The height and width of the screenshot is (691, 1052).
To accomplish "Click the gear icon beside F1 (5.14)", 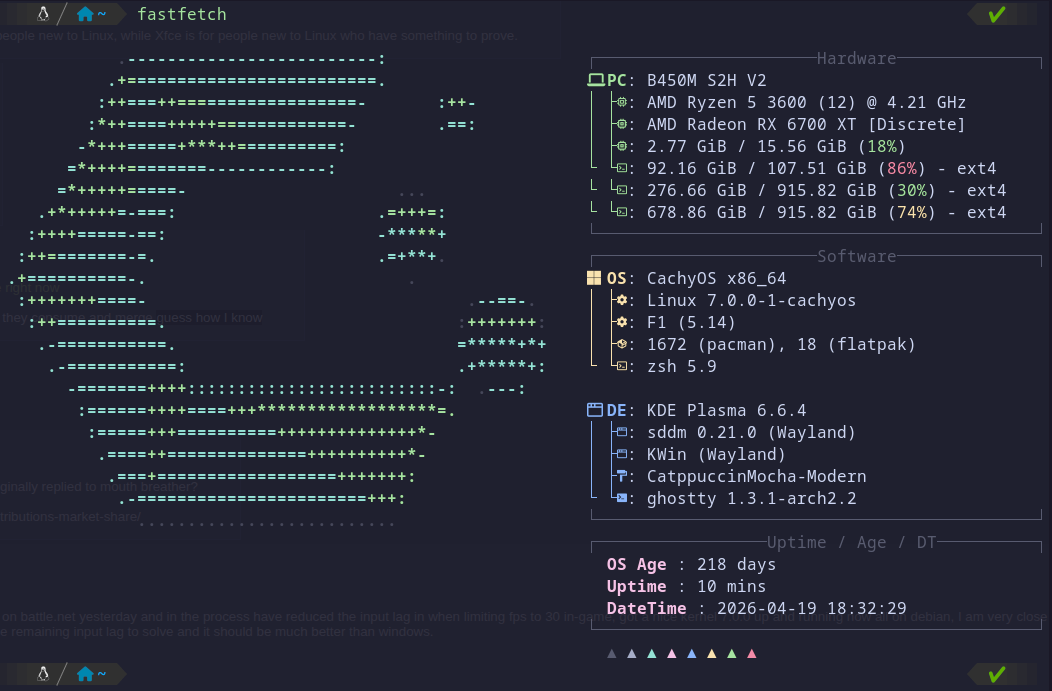I will 622,323.
